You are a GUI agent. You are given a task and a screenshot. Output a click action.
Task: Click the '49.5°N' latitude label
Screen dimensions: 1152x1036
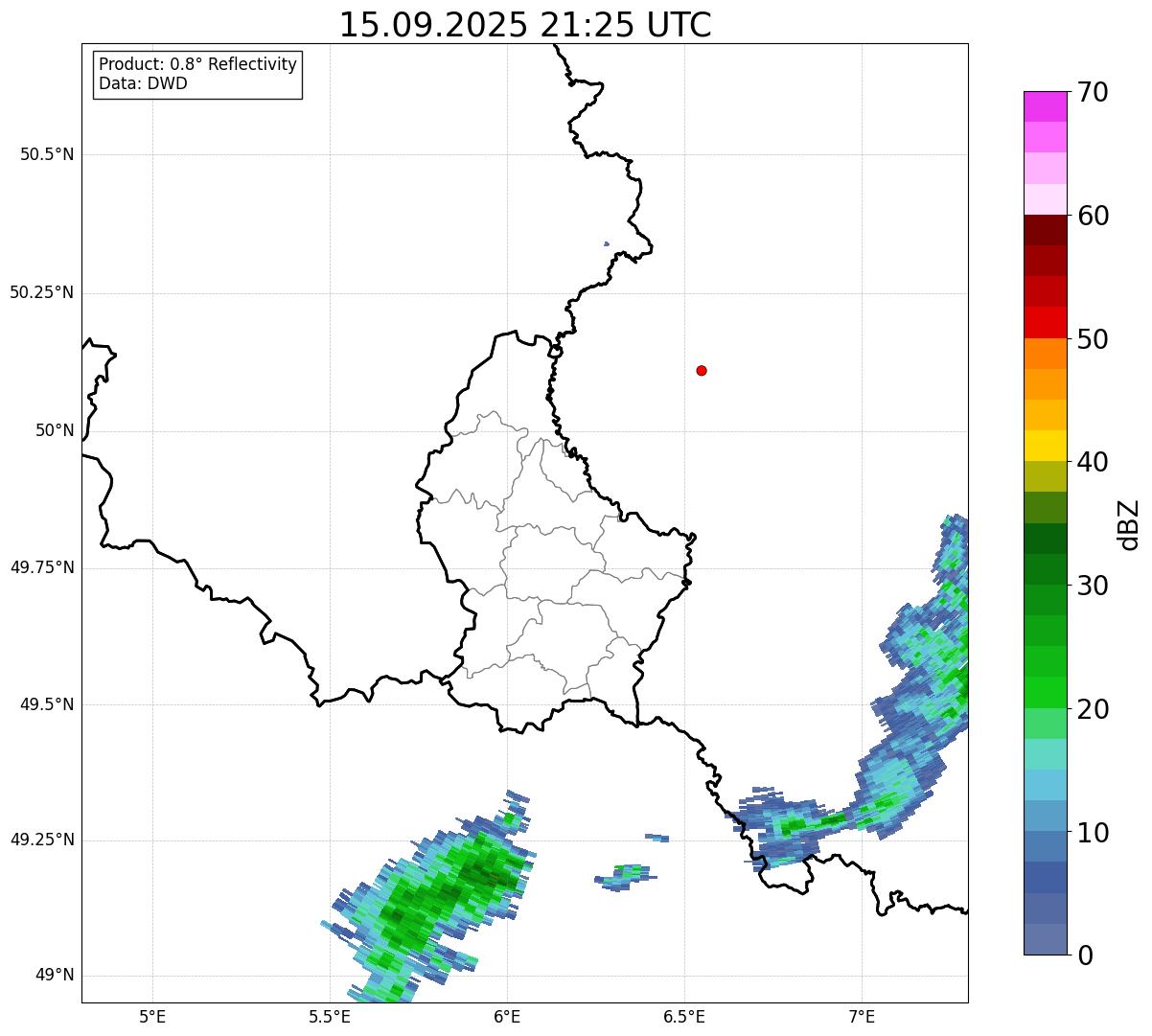47,704
